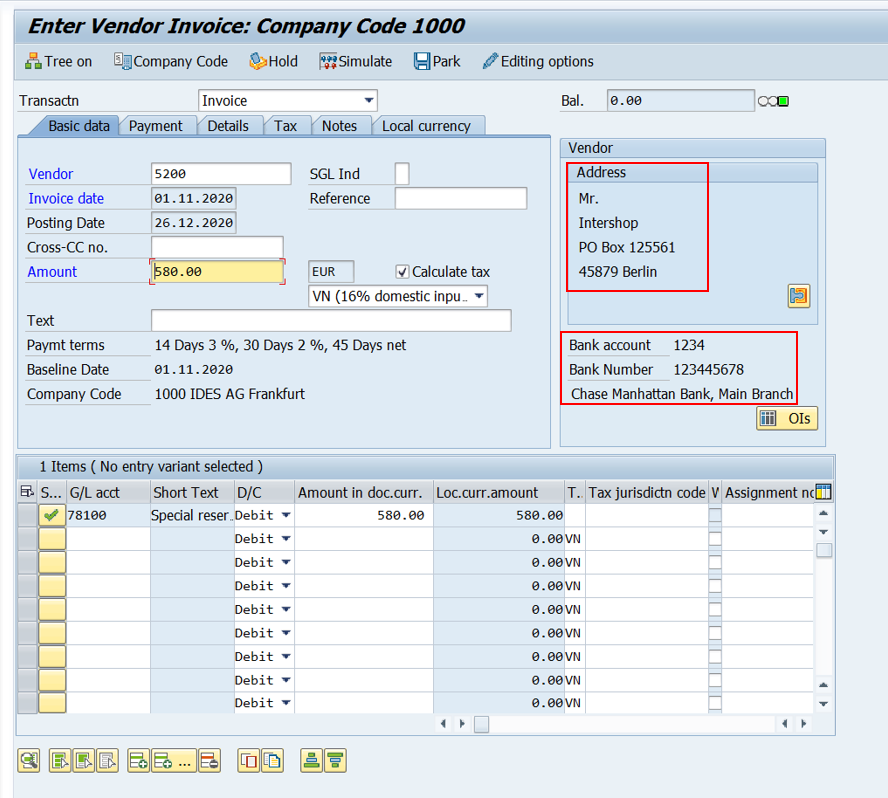Viewport: 888px width, 798px height.
Task: Click the Tax jurisdictn code column header
Action: pos(647,492)
